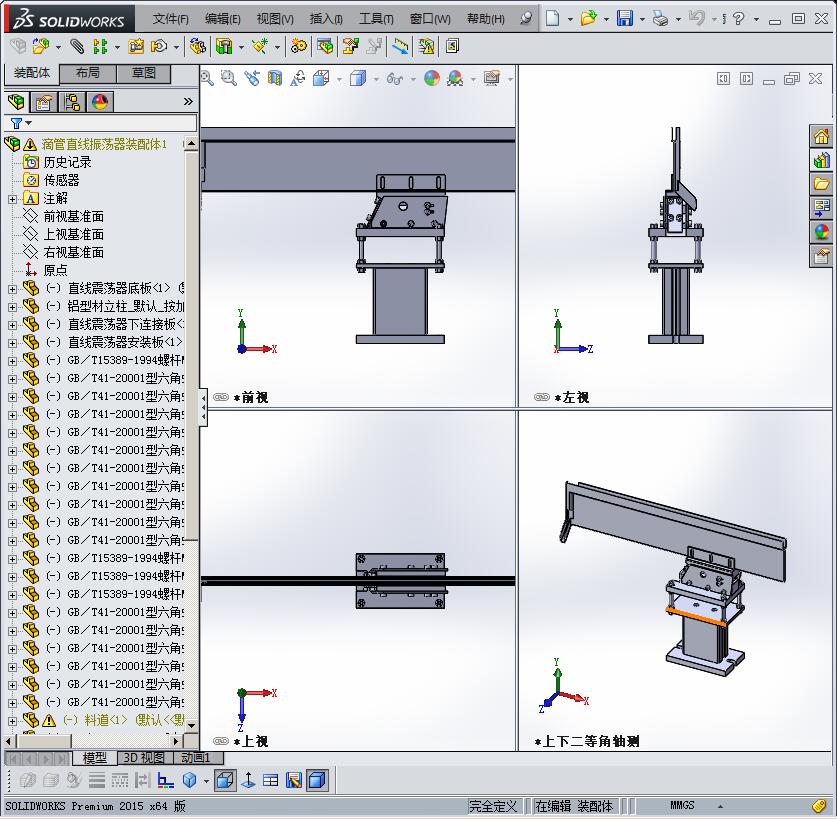Open the PropertyManager tab
Viewport: 837px width, 819px height.
click(44, 101)
